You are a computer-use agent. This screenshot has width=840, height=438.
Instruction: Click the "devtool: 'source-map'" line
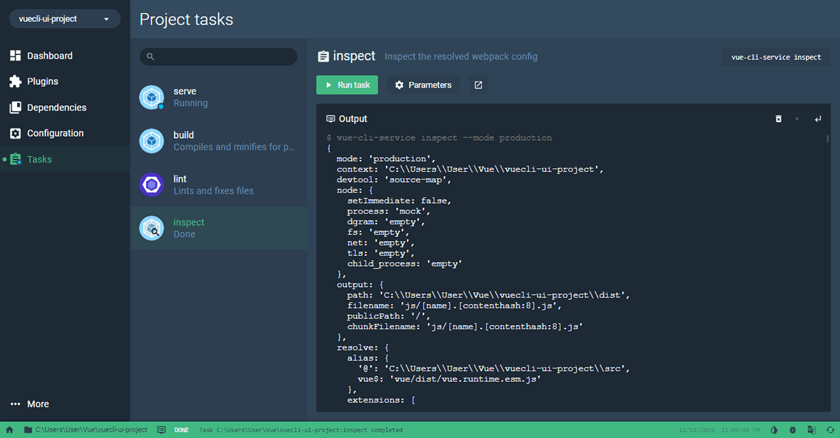[394, 179]
